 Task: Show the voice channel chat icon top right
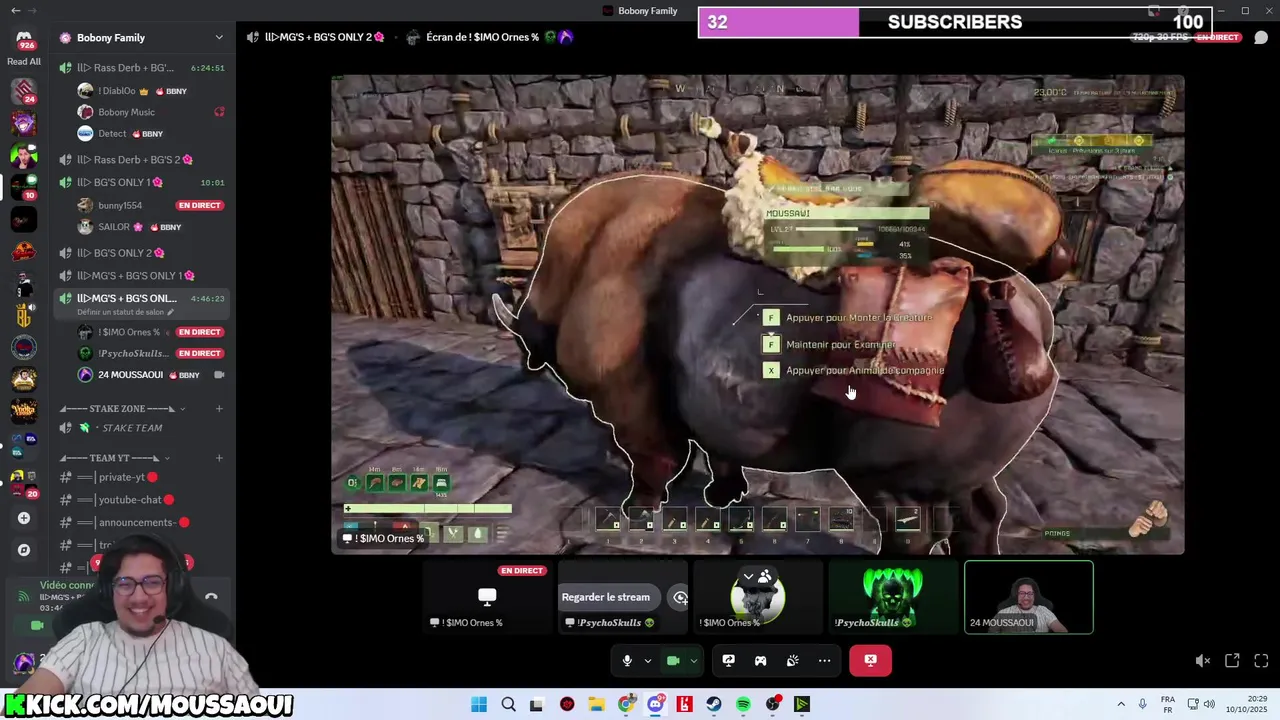point(1261,38)
